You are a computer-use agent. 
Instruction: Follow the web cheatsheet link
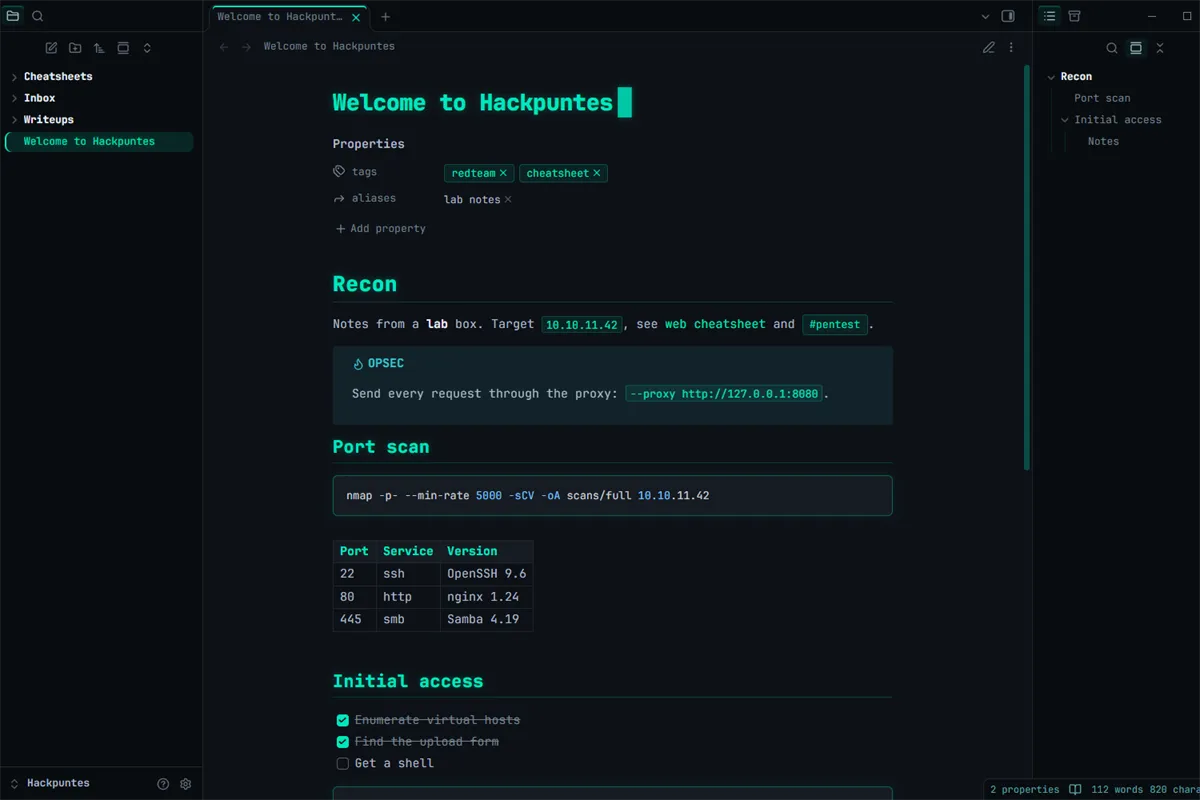coord(715,324)
